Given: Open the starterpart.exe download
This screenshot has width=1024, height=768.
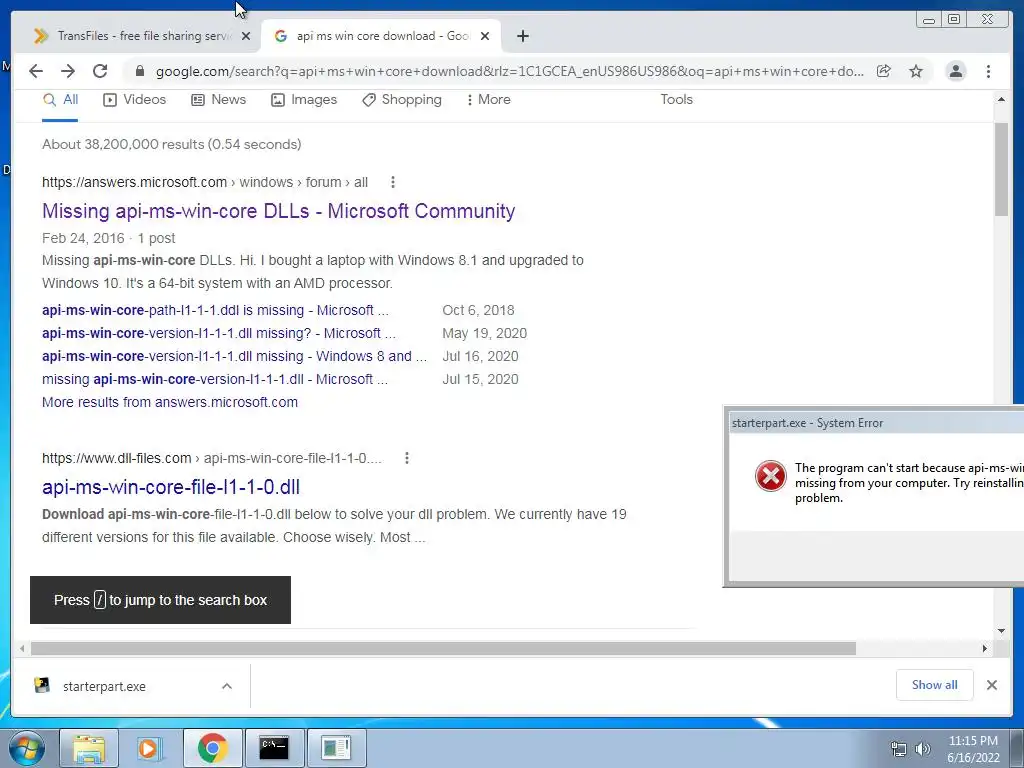Looking at the screenshot, I should tap(104, 686).
